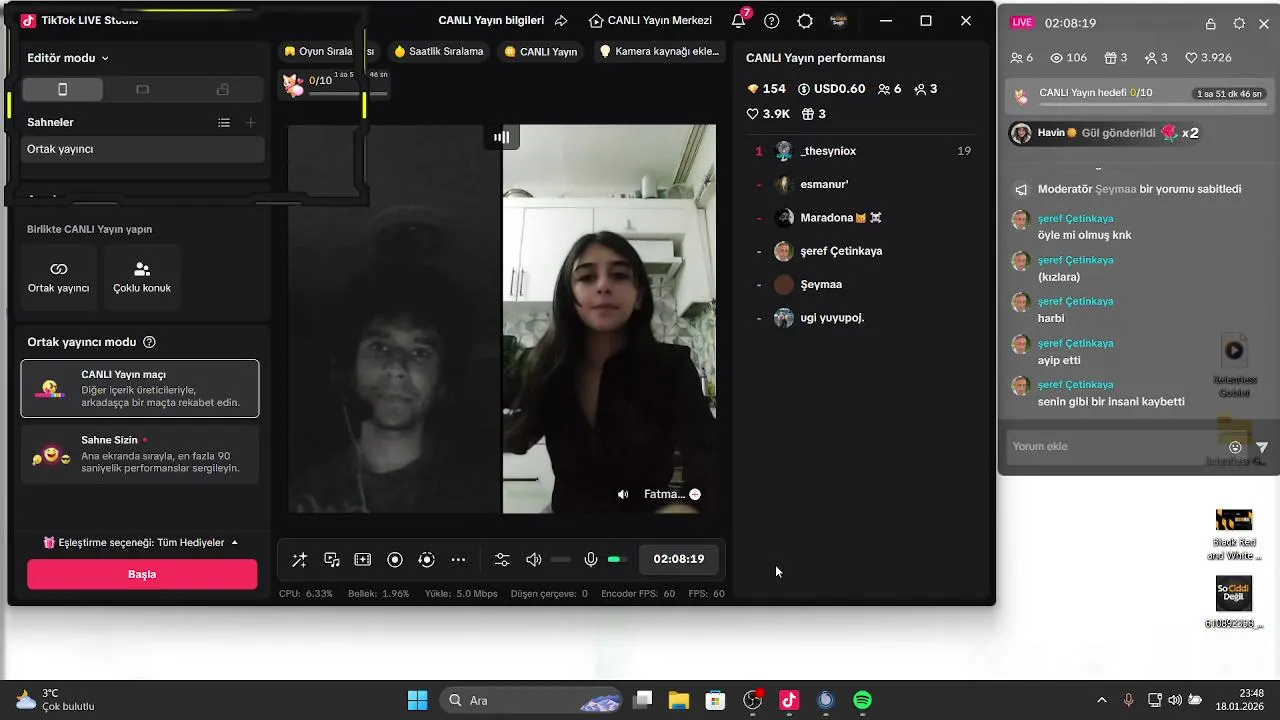Click Şeymaa in the viewer ranking

pyautogui.click(x=821, y=284)
